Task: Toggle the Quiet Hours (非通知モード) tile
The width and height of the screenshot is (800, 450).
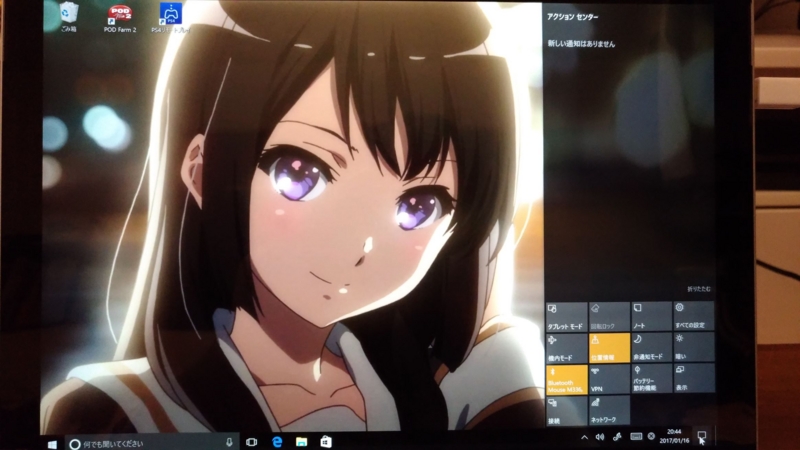Action: pyautogui.click(x=652, y=347)
